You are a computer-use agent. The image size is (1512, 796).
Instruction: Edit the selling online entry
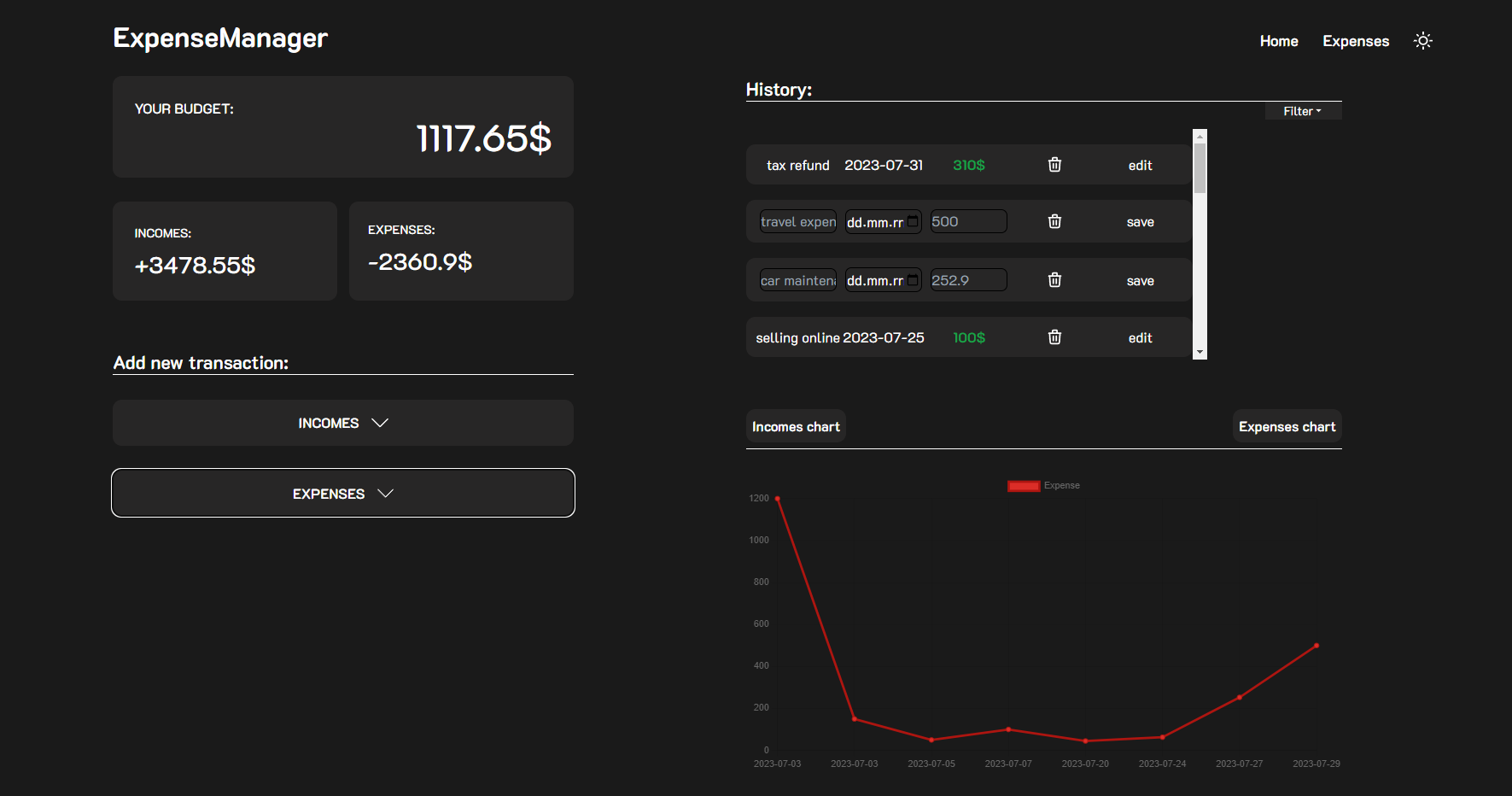(1140, 338)
